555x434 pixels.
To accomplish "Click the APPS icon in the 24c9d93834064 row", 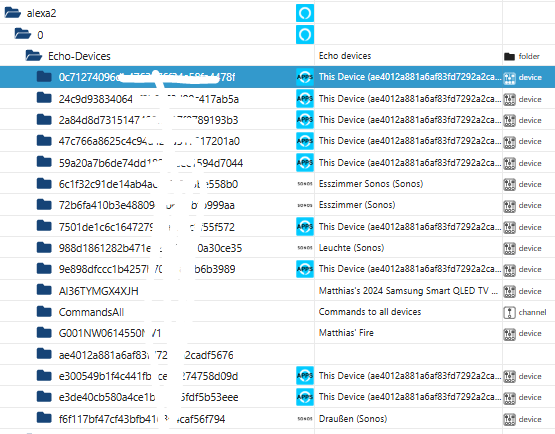I will (305, 98).
